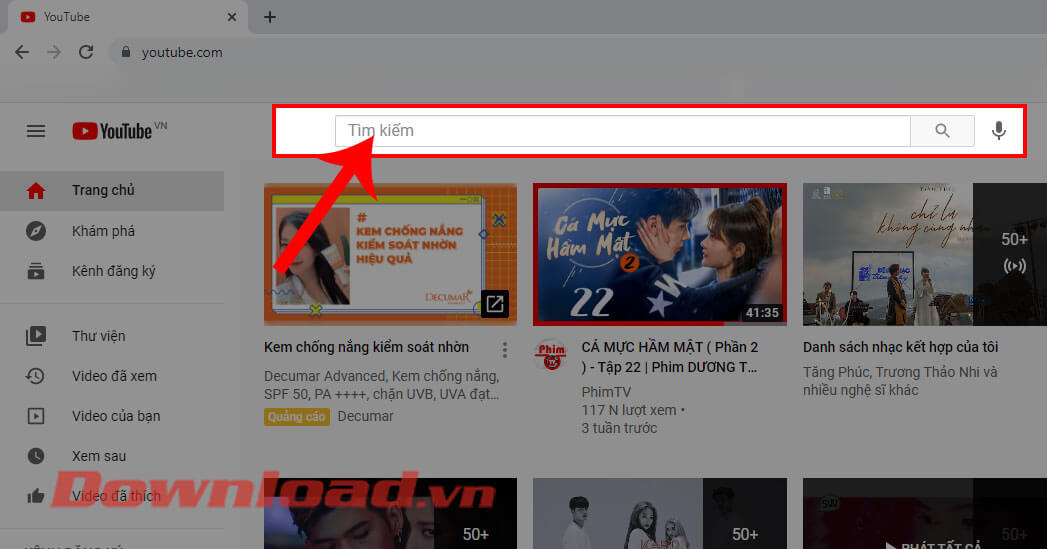
Task: Click the Tìm kiếm search field
Action: (622, 131)
